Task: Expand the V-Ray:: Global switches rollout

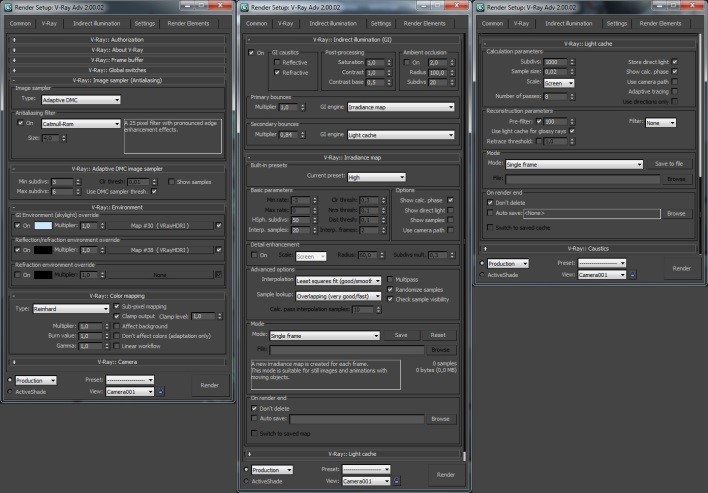Action: point(117,70)
